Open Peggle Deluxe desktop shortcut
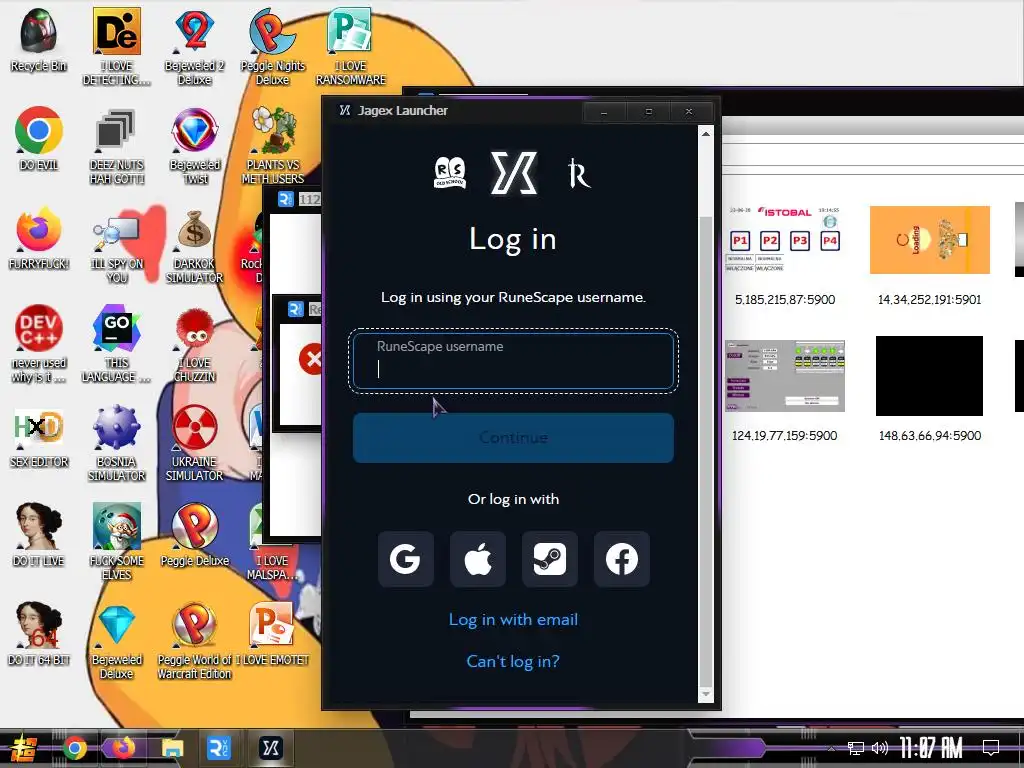 pyautogui.click(x=194, y=534)
